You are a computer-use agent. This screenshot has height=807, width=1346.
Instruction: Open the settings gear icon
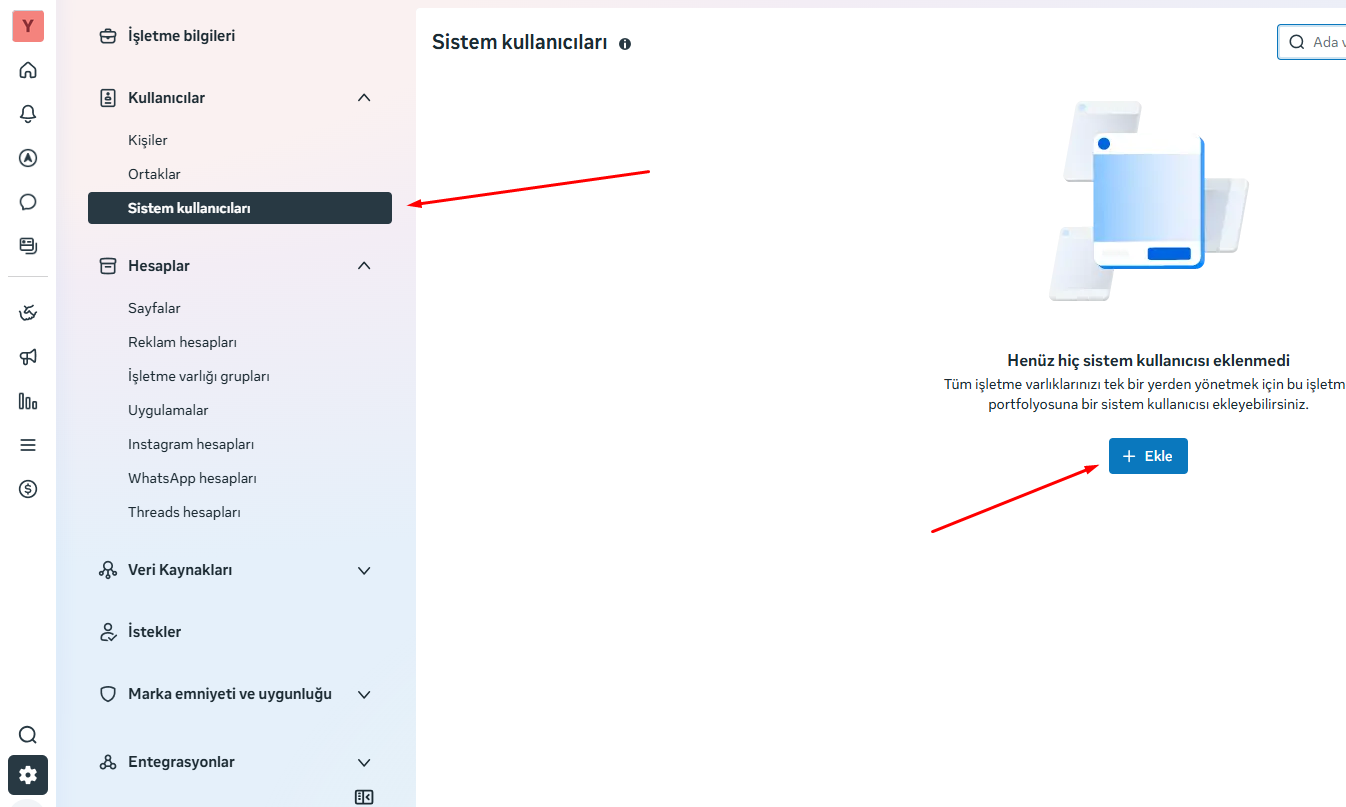click(x=28, y=775)
